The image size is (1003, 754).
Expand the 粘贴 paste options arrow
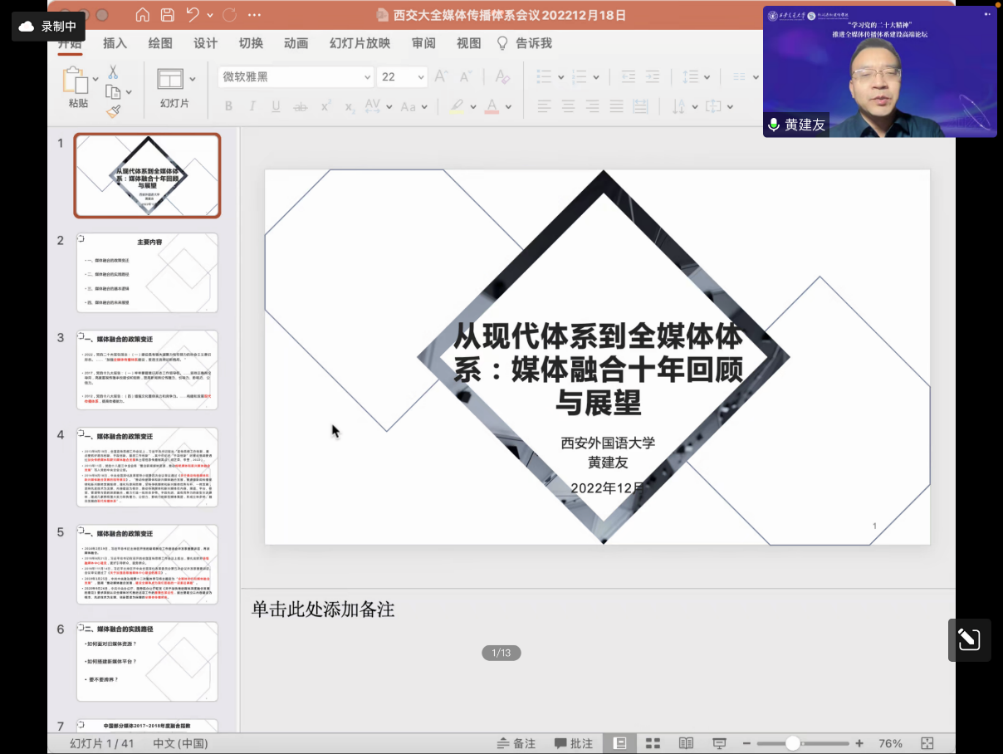tap(96, 78)
